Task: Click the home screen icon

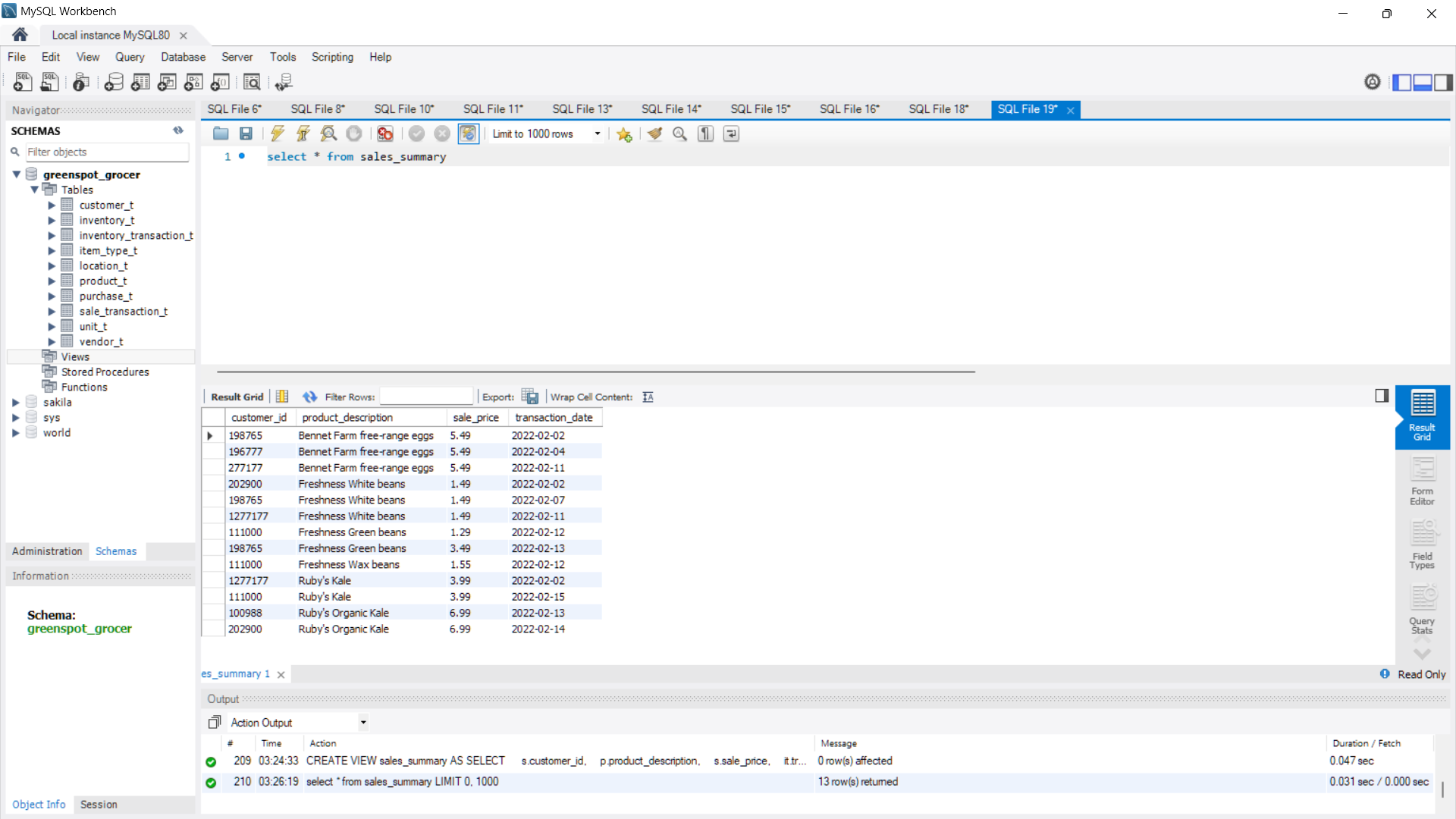Action: (x=20, y=35)
